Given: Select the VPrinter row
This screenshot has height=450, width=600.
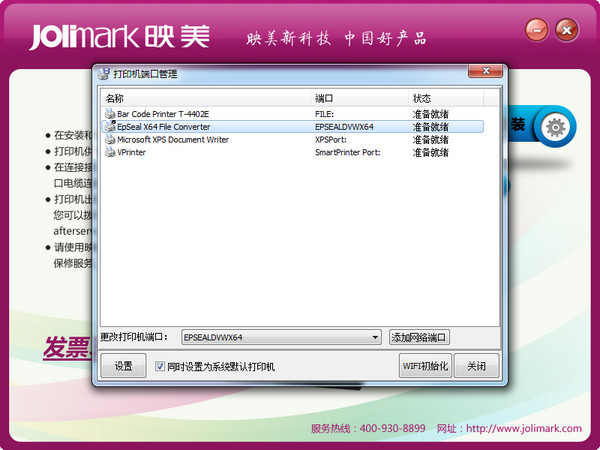Looking at the screenshot, I should (293, 152).
